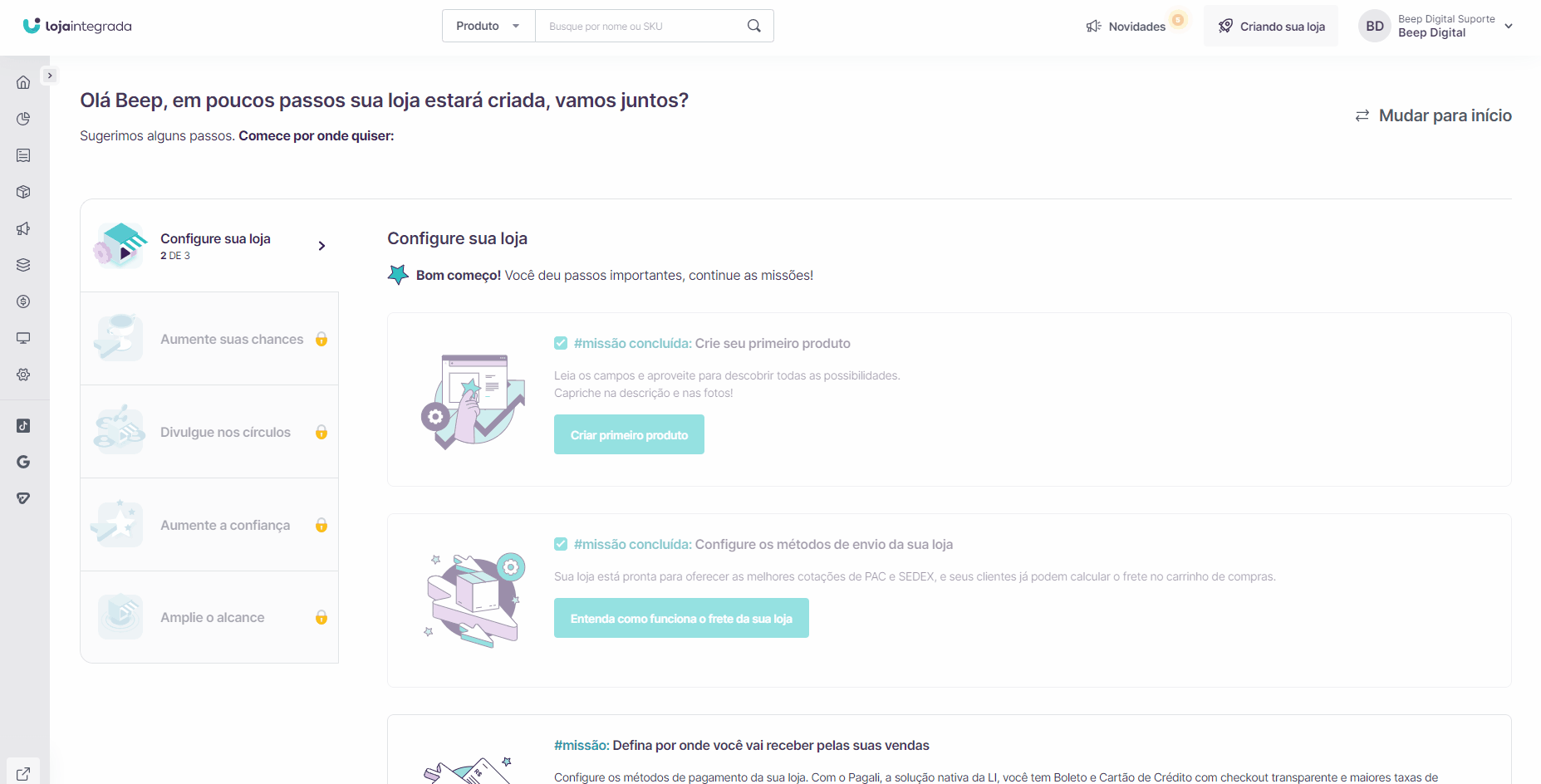Image resolution: width=1541 pixels, height=784 pixels.
Task: Open the TikTok icon in sidebar
Action: 23,426
